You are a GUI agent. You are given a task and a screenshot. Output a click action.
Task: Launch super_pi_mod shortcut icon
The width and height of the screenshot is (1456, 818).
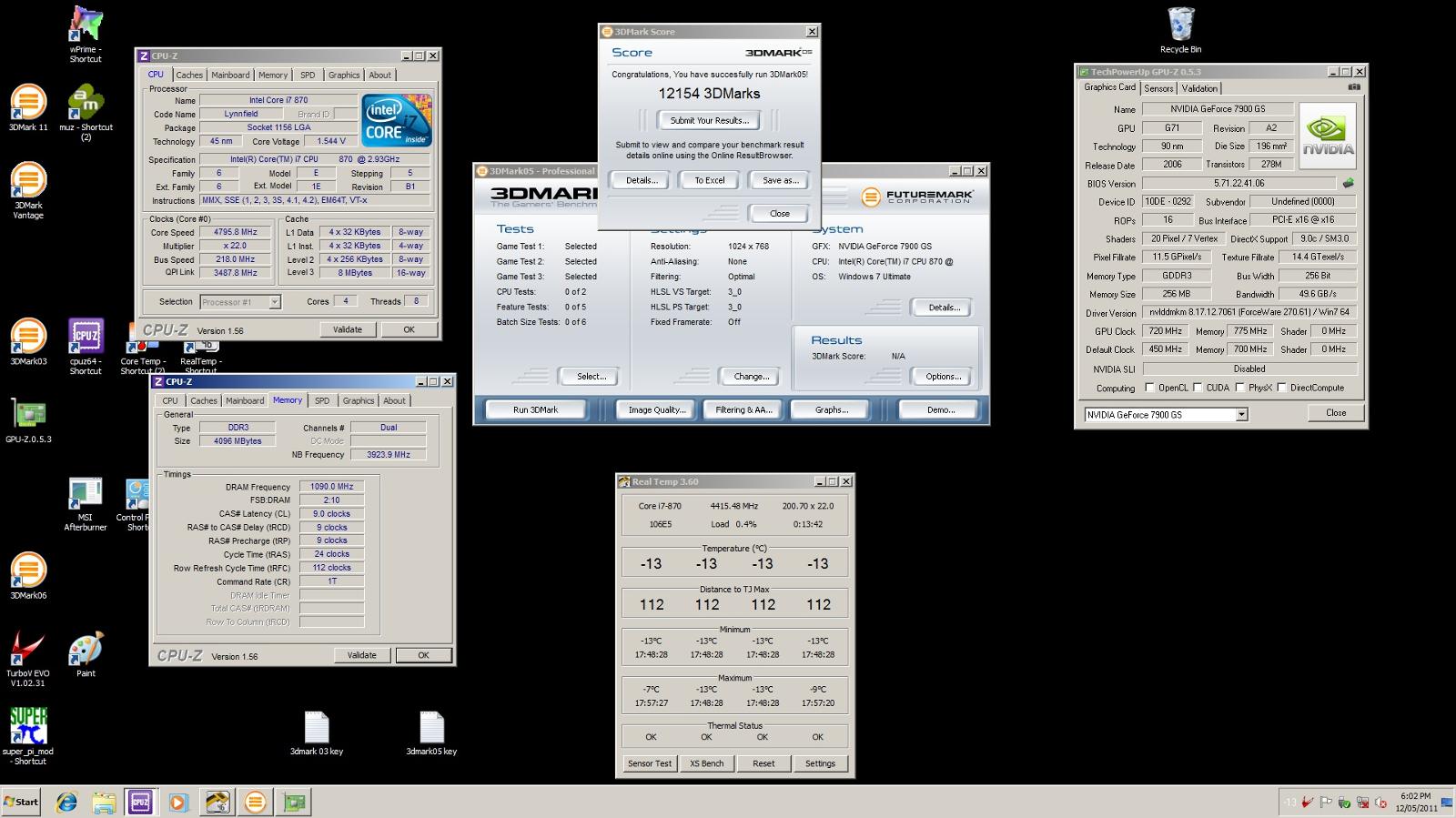click(28, 736)
